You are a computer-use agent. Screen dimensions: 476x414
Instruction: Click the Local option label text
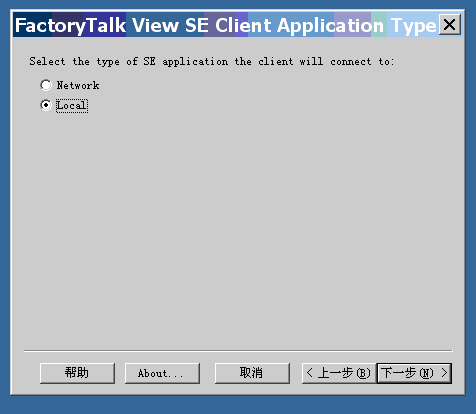click(72, 106)
